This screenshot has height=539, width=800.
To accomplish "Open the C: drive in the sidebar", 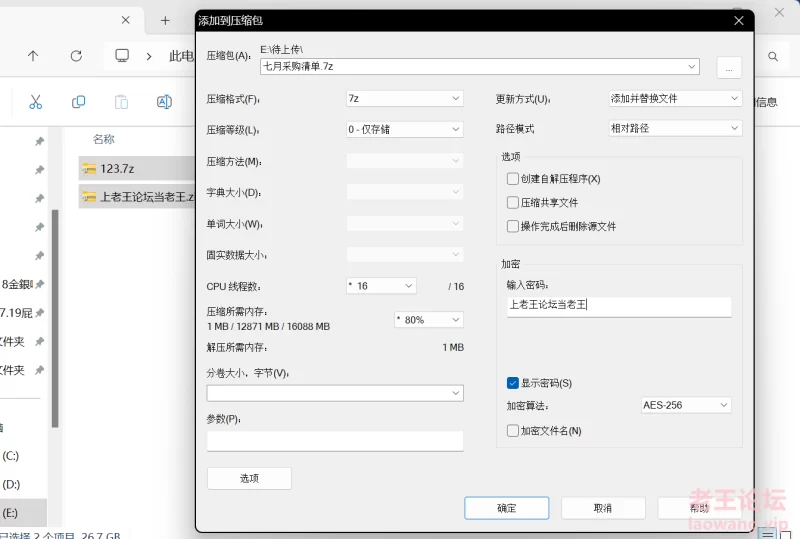I will coord(11,456).
